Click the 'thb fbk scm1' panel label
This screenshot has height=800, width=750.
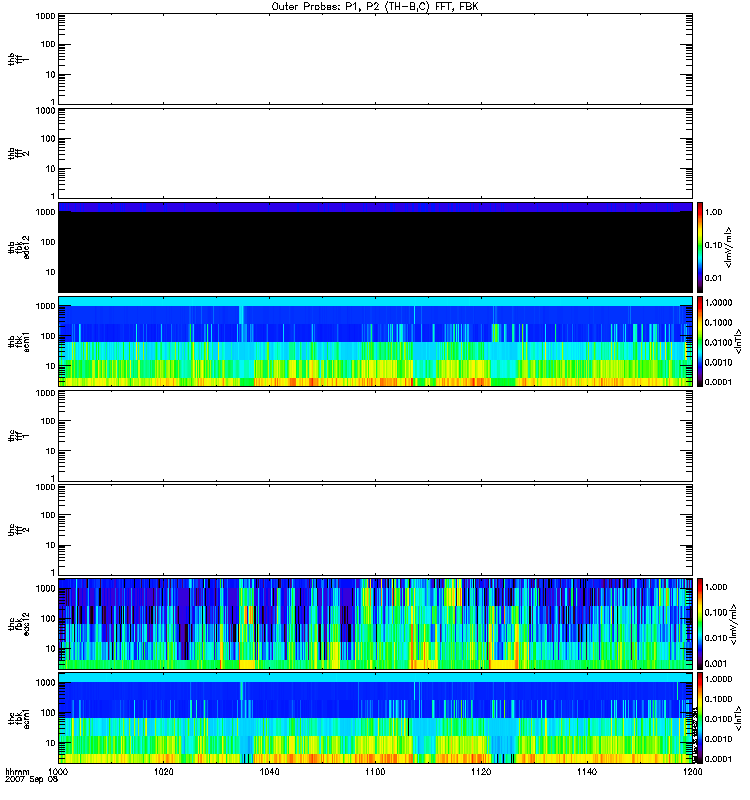pyautogui.click(x=18, y=342)
